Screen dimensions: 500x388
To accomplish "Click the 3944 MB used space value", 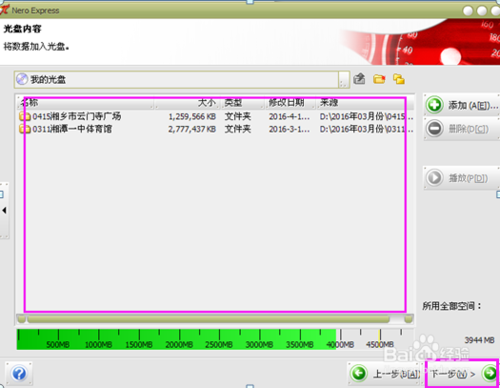I will tap(479, 340).
